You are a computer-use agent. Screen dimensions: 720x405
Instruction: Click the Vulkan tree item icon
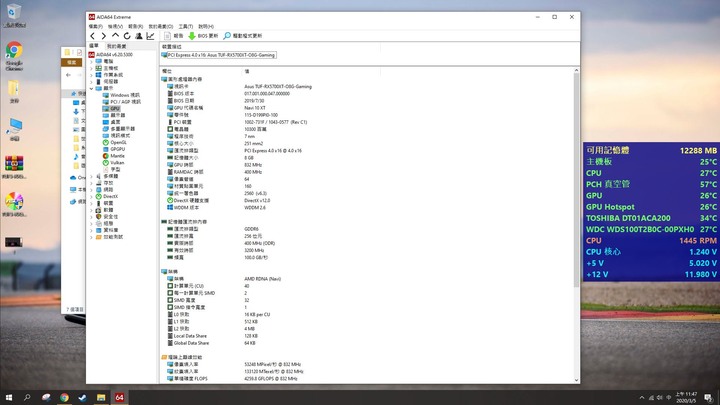click(106, 163)
